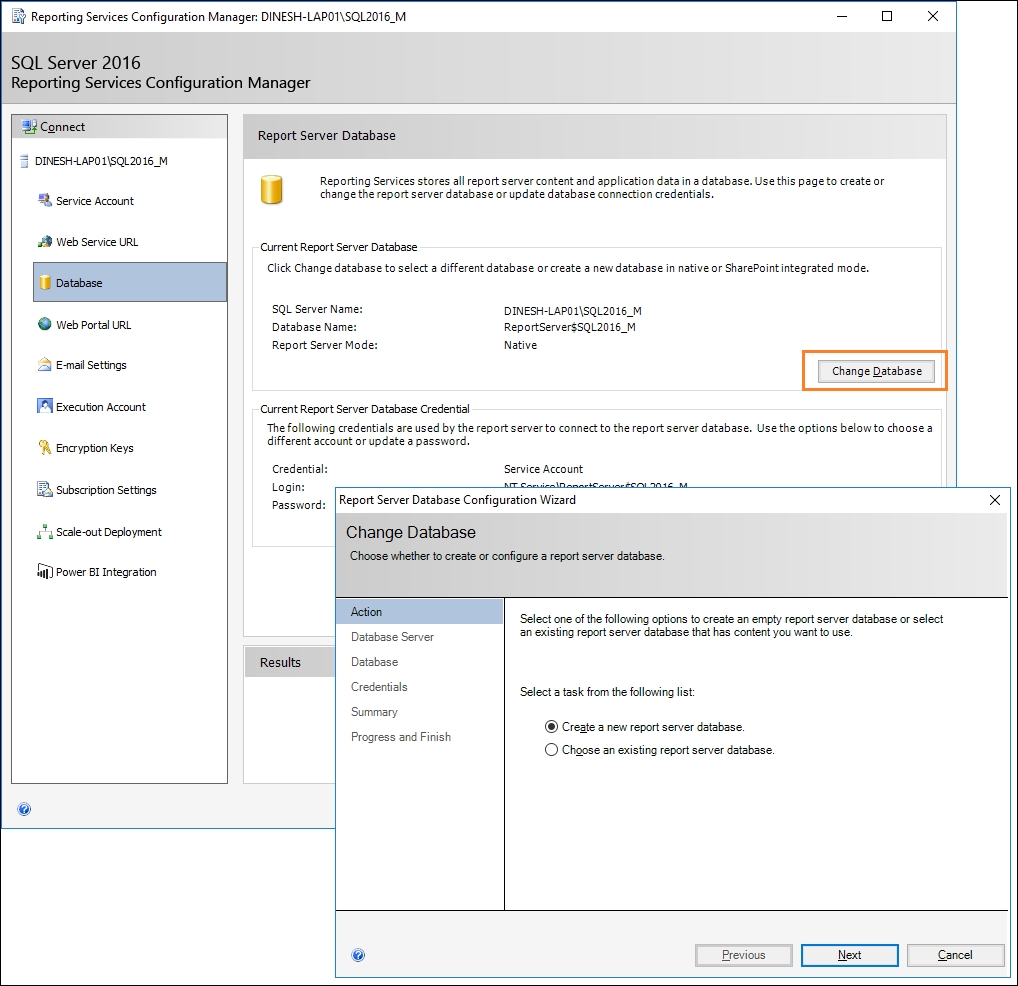Open Subscription Settings page

[x=106, y=490]
